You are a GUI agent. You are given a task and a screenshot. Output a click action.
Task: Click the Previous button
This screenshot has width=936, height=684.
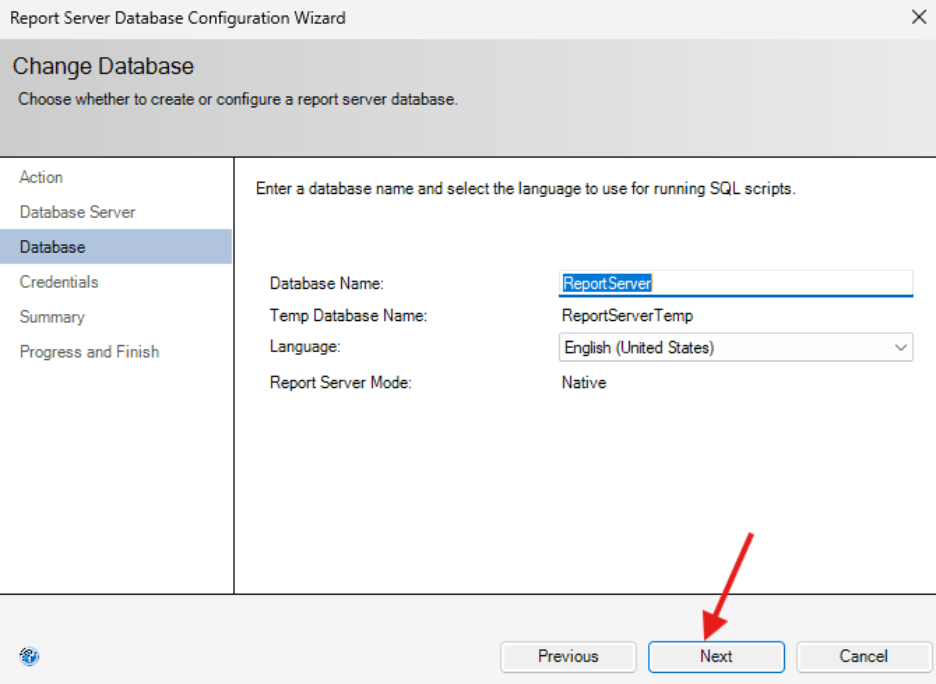pyautogui.click(x=568, y=657)
